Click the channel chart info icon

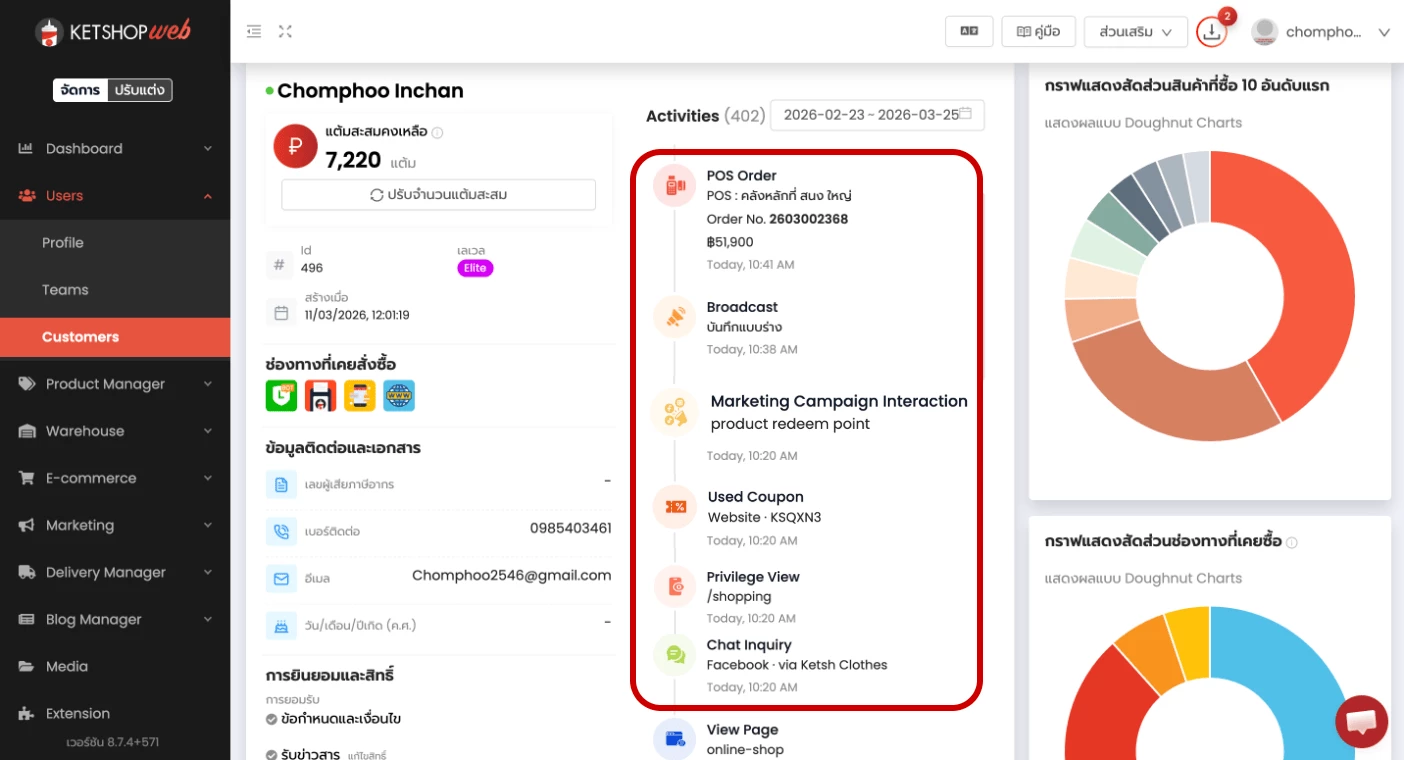1292,543
